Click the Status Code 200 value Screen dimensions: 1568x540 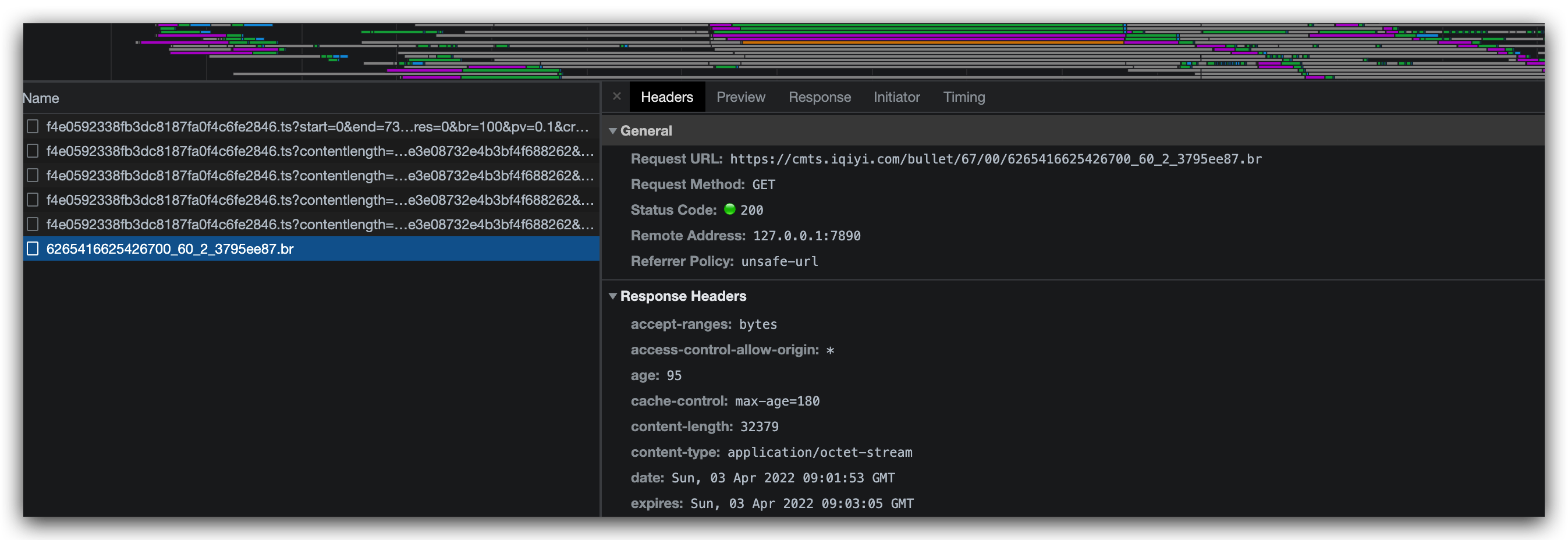(x=751, y=211)
